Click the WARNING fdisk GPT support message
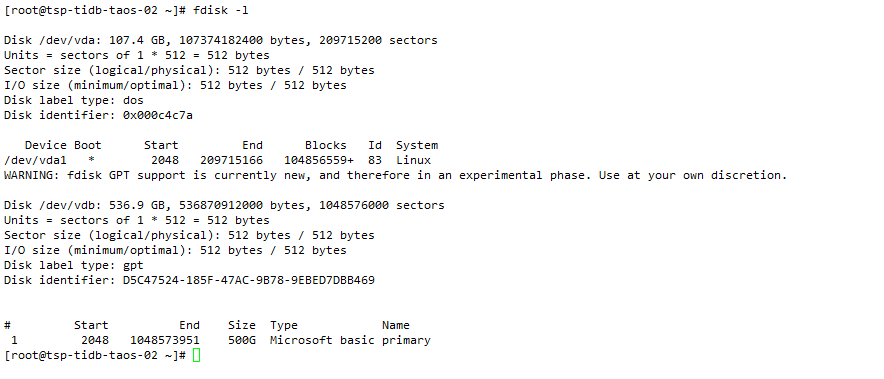Screen dimensions: 884x379 tap(395, 175)
